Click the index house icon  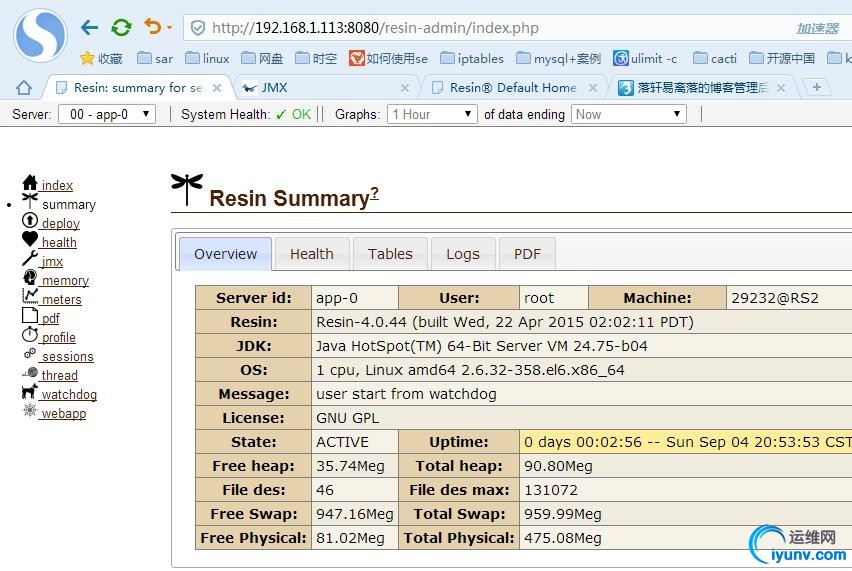(30, 183)
